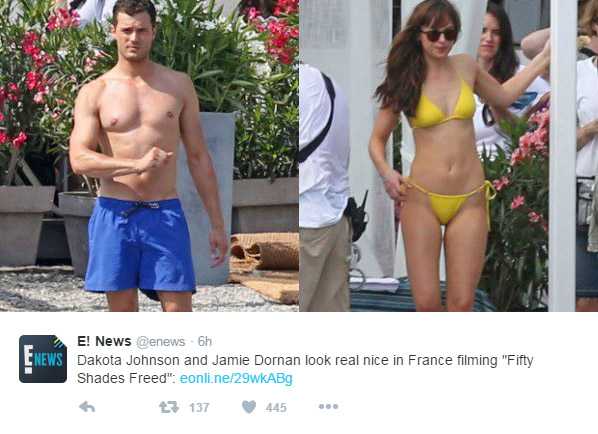Open the E! News profile avatar

click(43, 359)
